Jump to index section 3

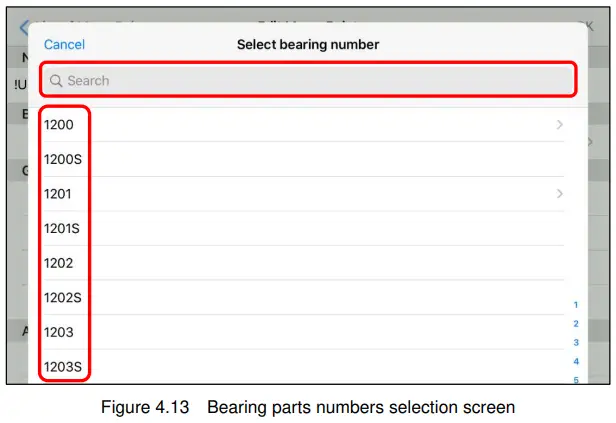(576, 342)
